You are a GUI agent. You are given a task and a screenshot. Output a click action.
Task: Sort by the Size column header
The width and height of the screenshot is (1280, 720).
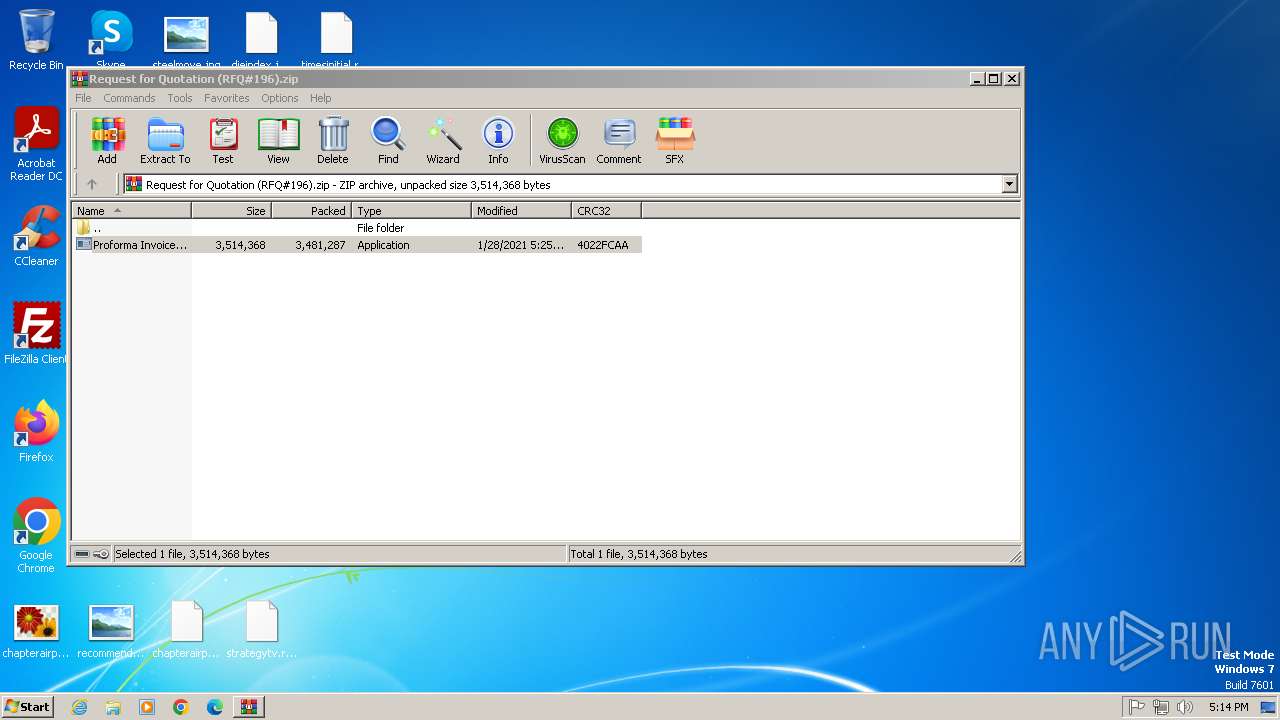tap(231, 211)
